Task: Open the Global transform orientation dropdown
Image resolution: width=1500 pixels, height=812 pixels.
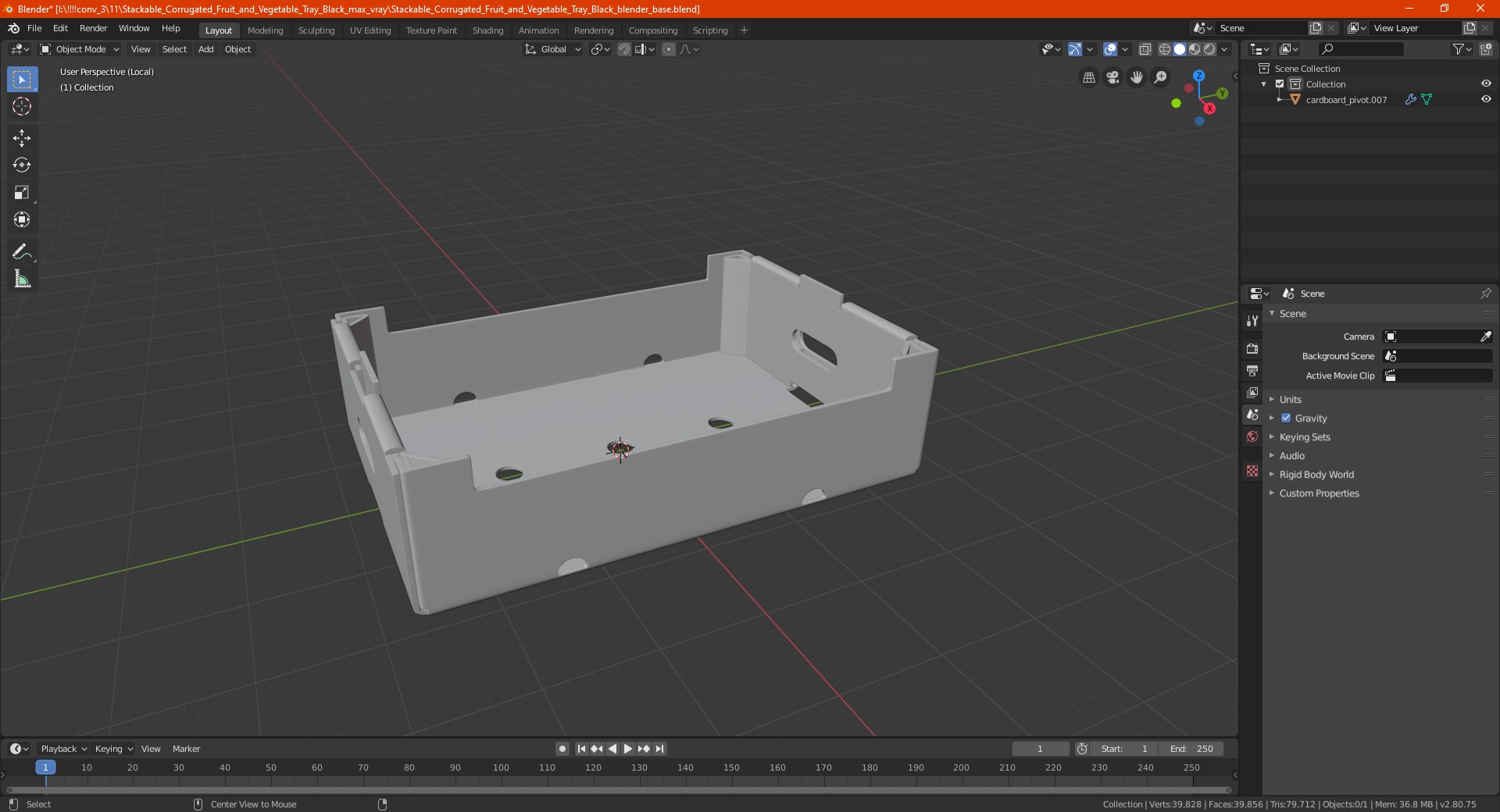Action: [x=553, y=49]
